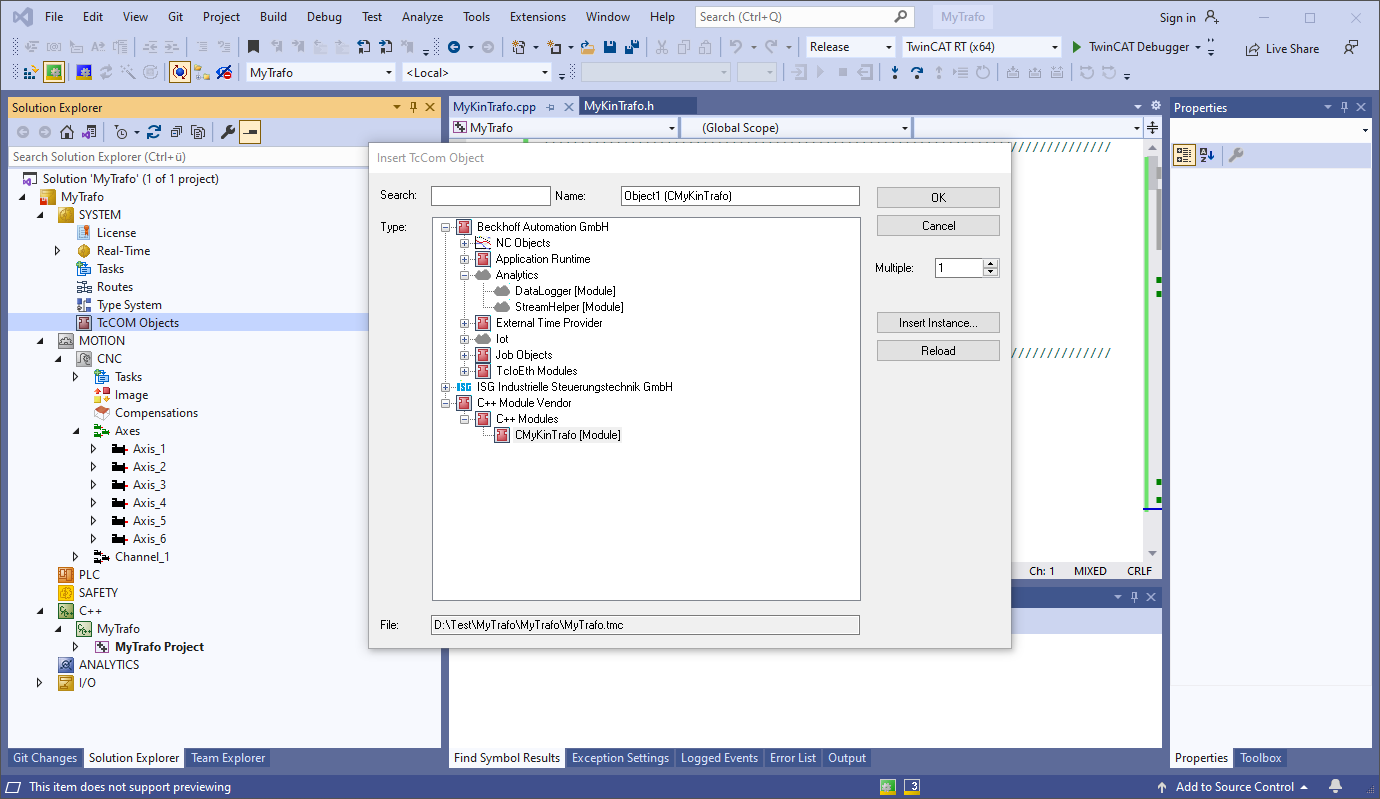The width and height of the screenshot is (1380, 799).
Task: Open the MyTrafo project dropdown in toolbar
Action: (x=321, y=72)
